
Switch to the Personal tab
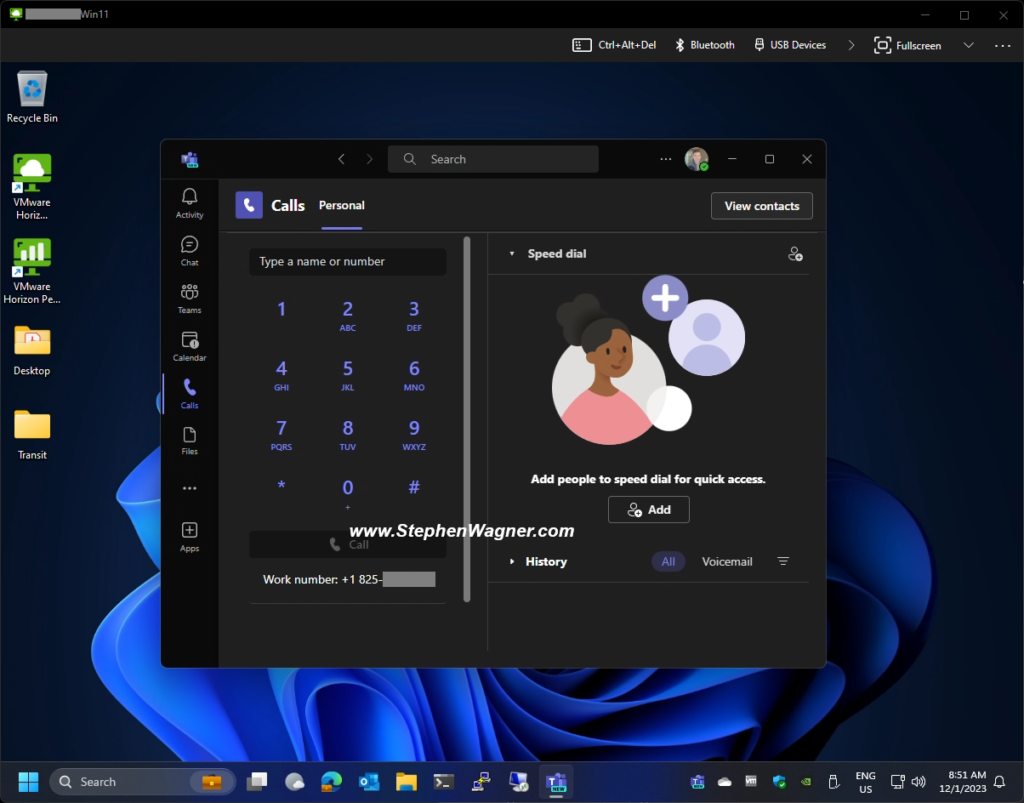pos(342,205)
